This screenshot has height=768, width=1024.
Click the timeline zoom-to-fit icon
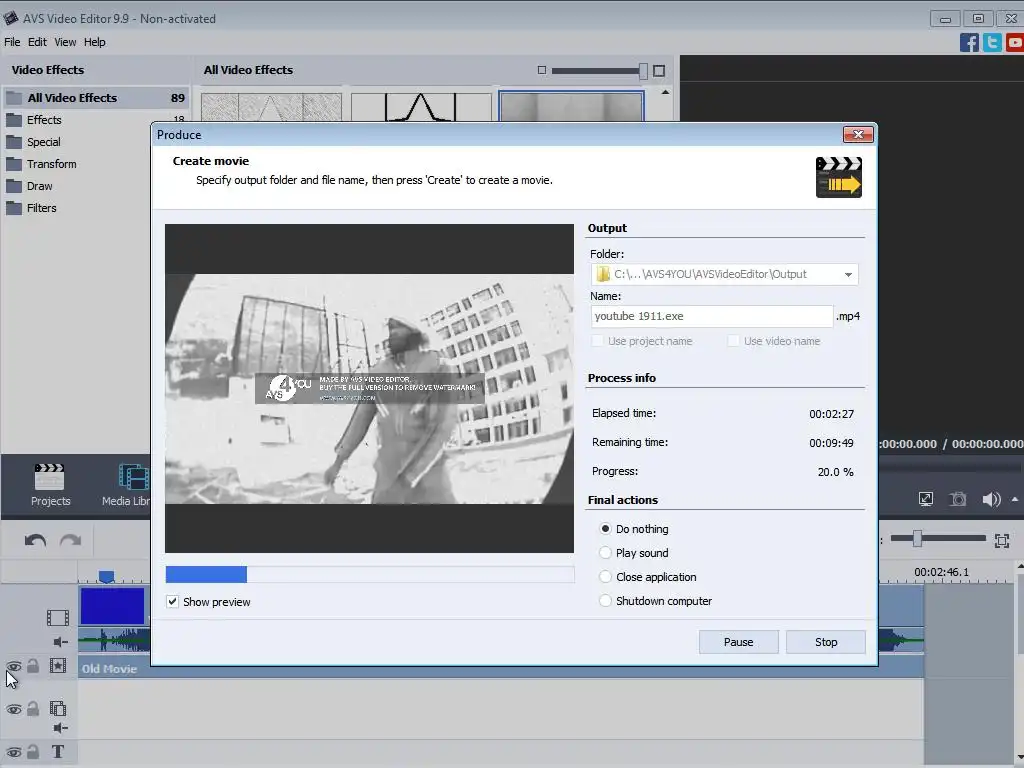[x=1002, y=541]
